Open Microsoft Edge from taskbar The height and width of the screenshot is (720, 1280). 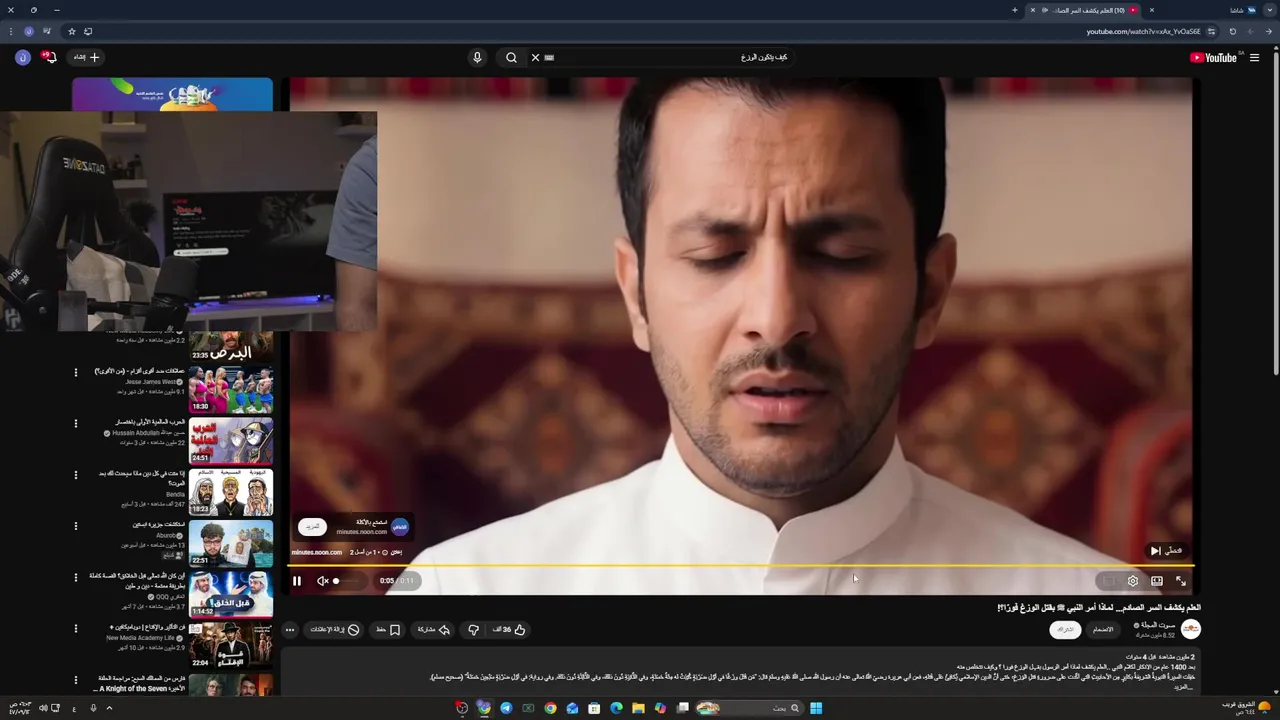[616, 708]
